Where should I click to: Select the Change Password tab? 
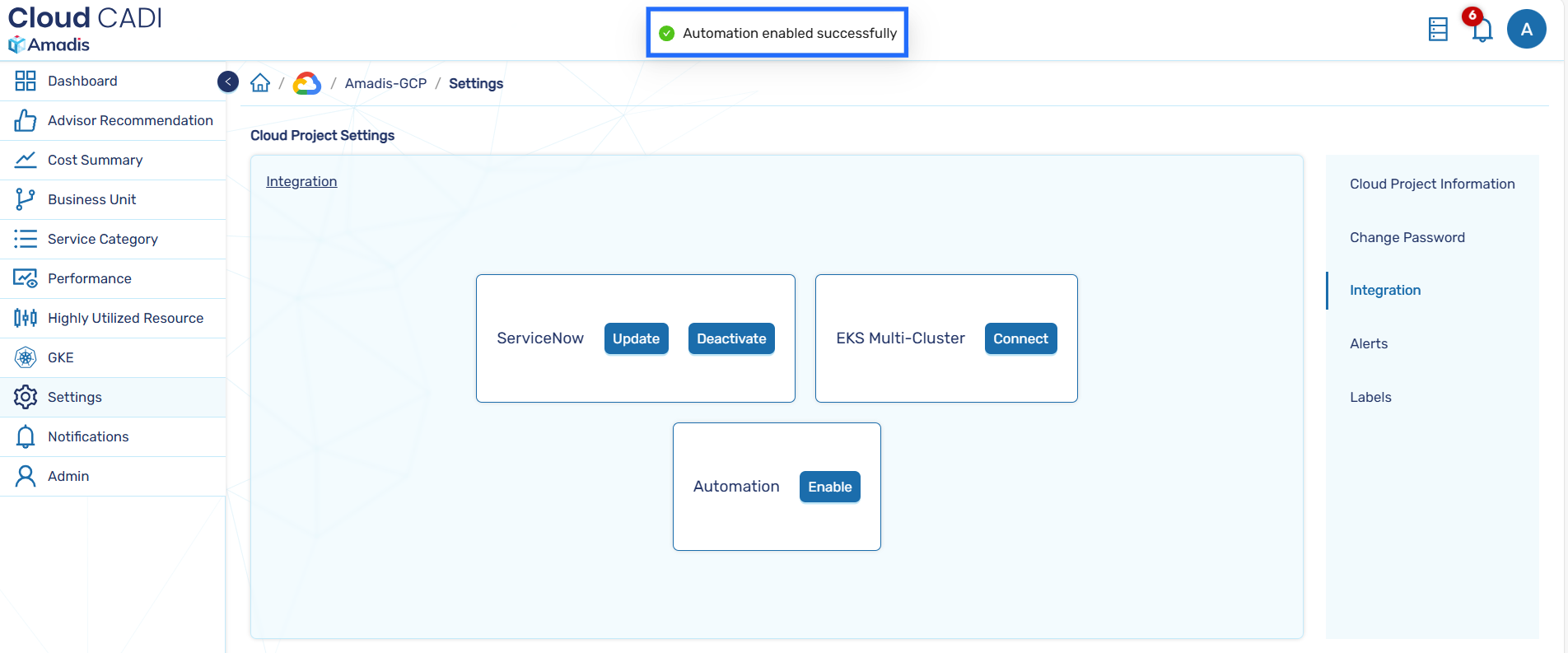pyautogui.click(x=1407, y=237)
